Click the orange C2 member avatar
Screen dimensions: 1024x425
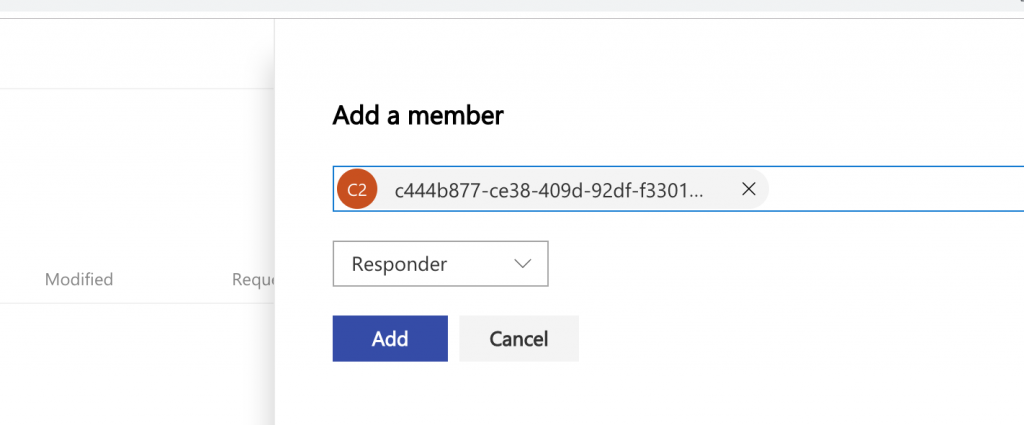[357, 189]
